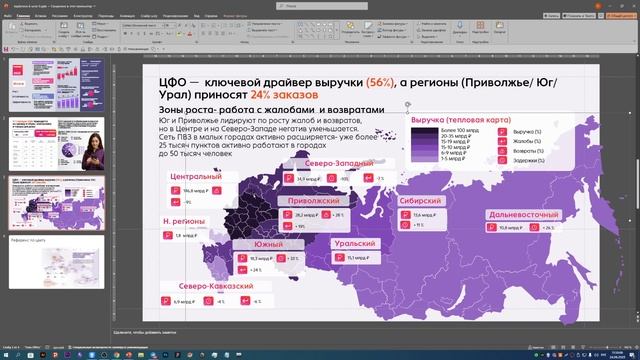Screen dimensions: 640x360
Task: Click the Paste (Вставить) clipboard icon
Action: [x=11, y=28]
